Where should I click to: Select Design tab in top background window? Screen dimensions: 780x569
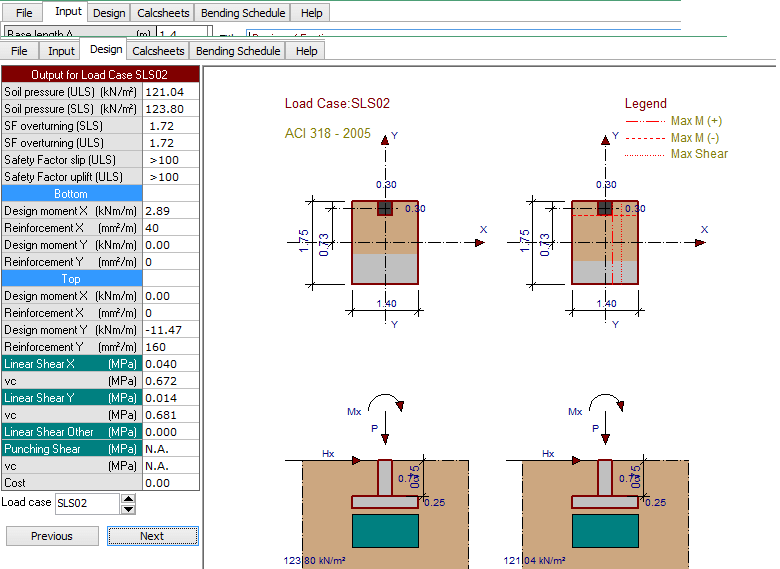(109, 13)
